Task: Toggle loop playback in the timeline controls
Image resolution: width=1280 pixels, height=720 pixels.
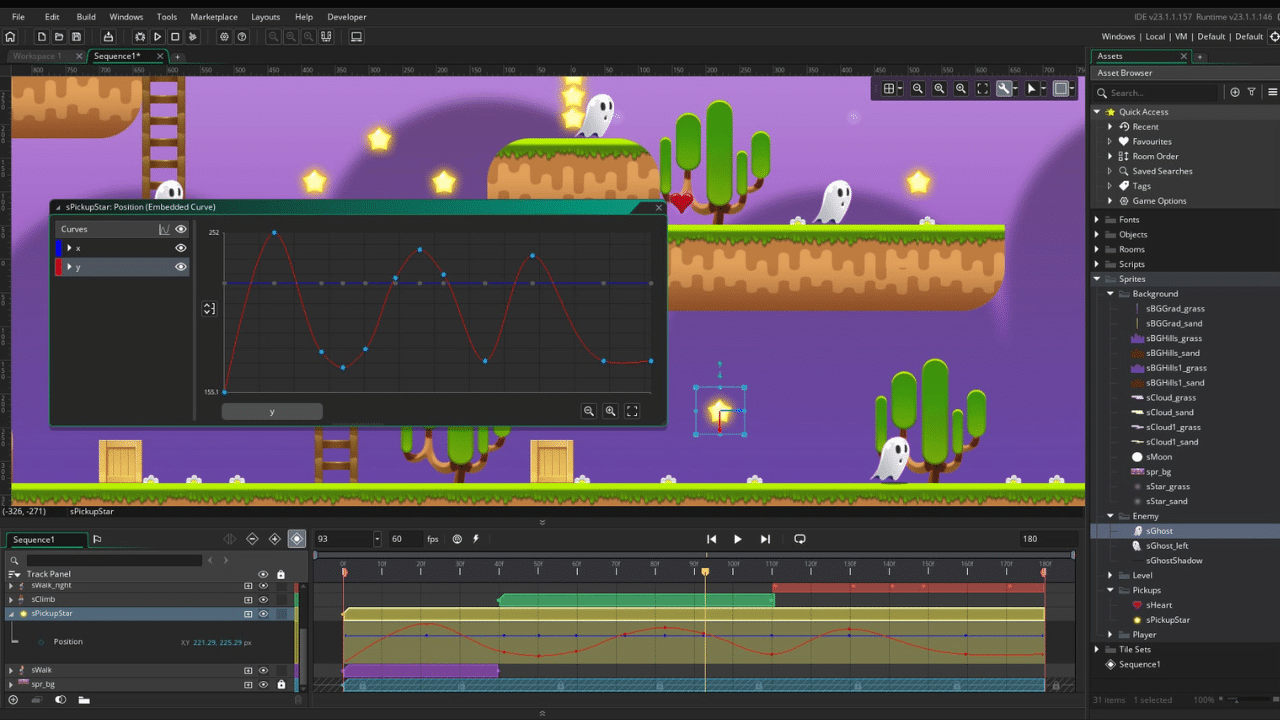Action: click(799, 538)
